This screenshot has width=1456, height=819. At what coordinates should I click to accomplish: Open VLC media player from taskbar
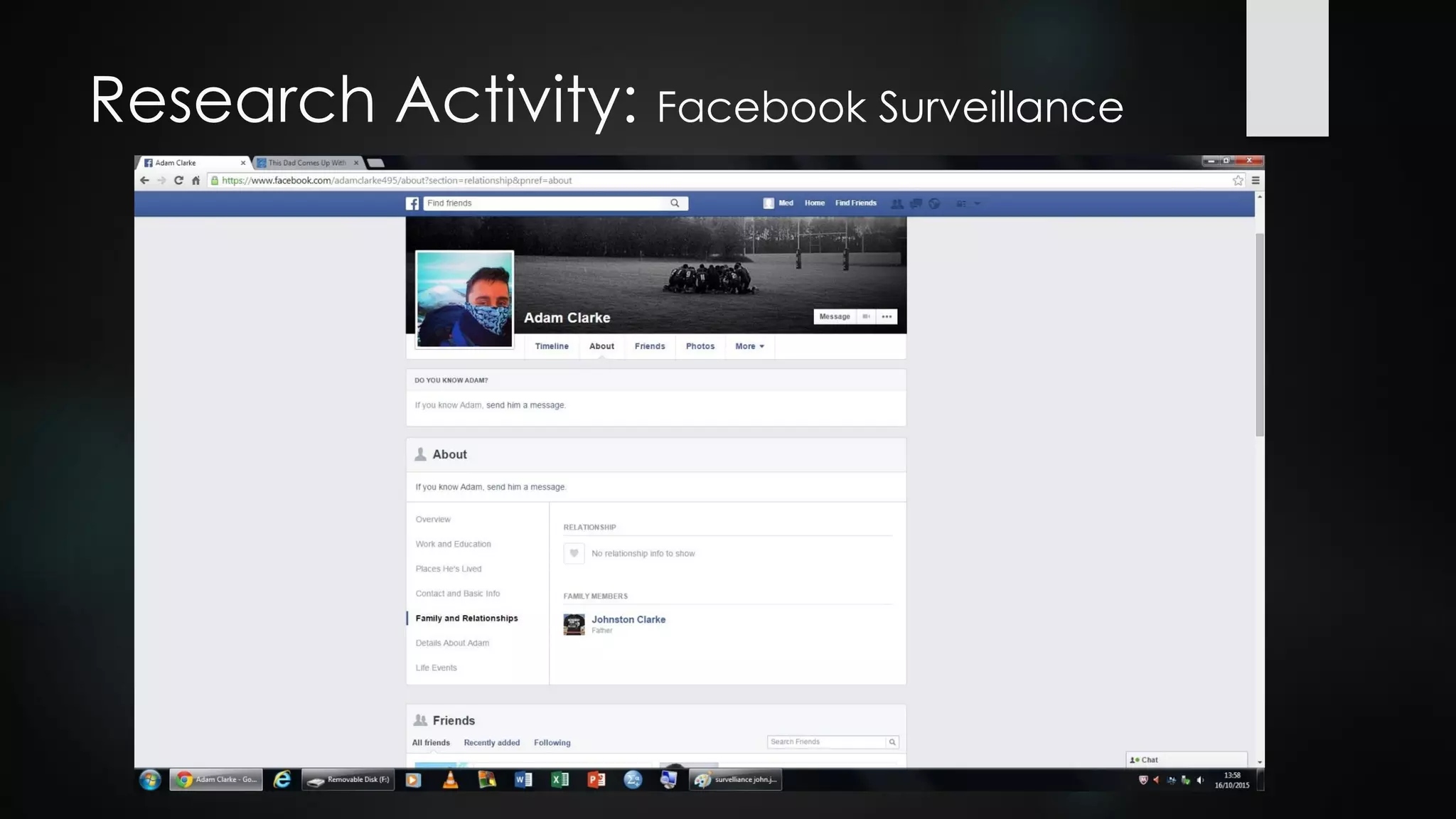click(x=450, y=780)
